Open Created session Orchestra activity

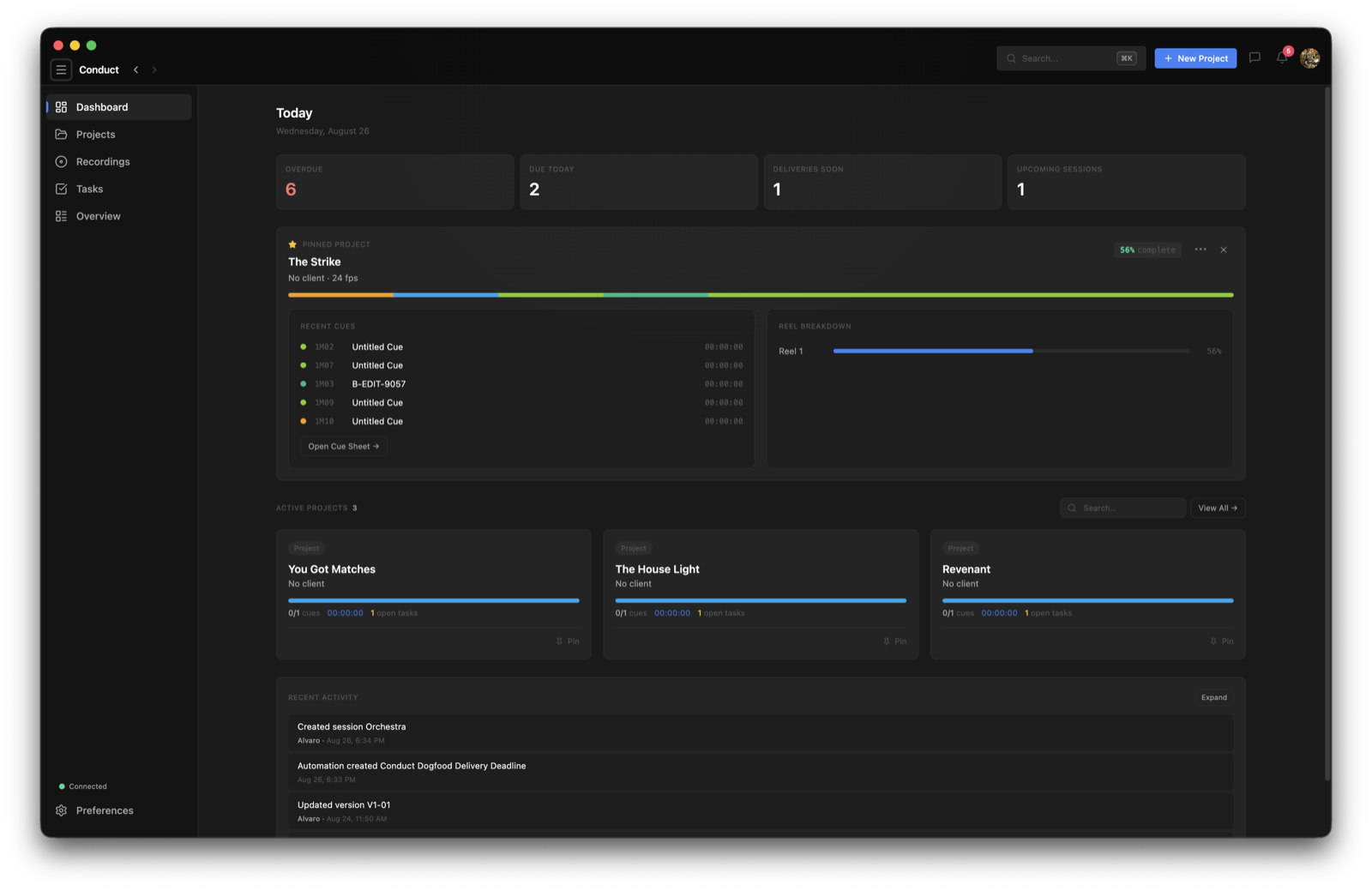[x=761, y=733]
